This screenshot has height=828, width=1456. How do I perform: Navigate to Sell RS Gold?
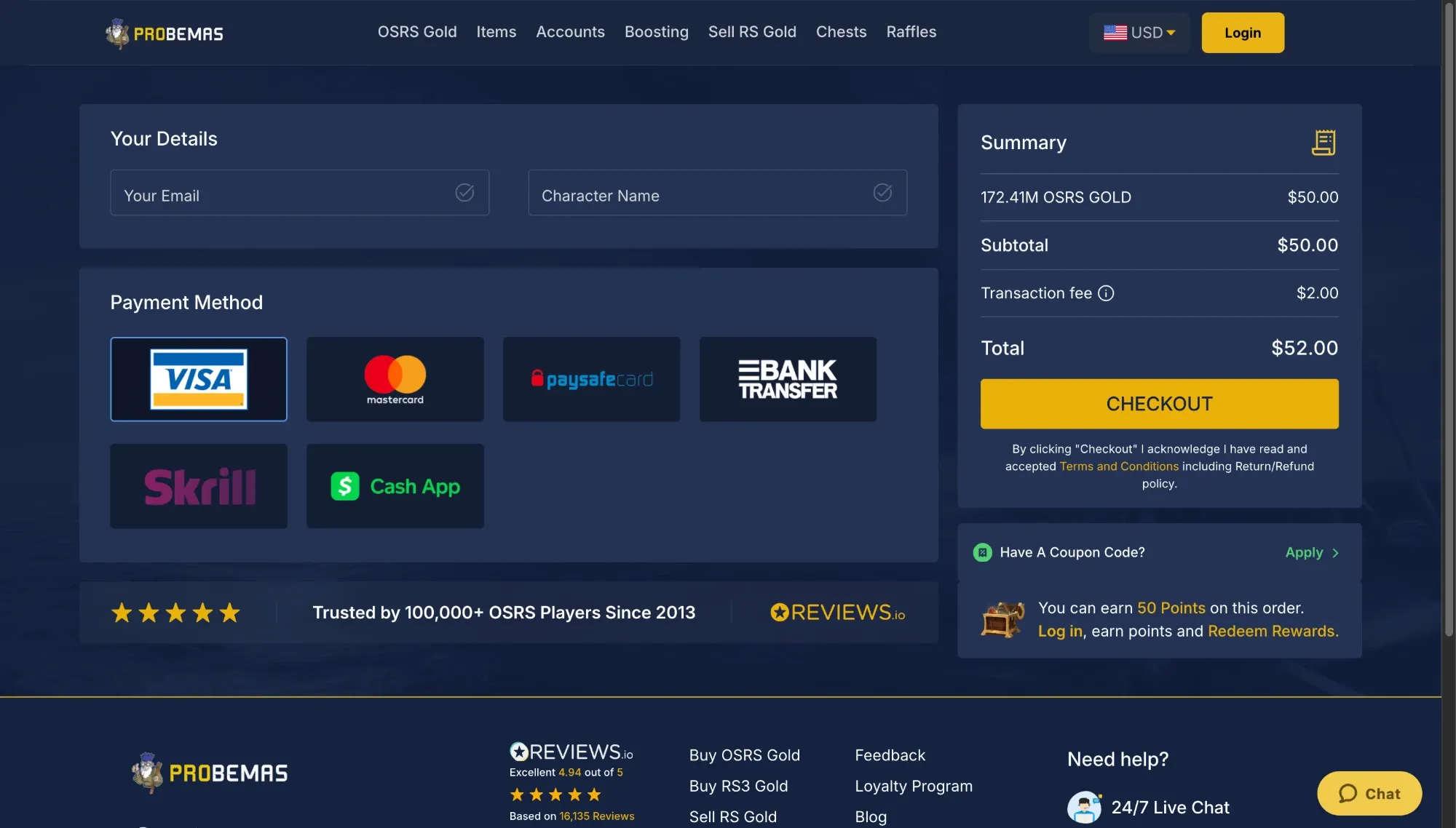pos(752,32)
